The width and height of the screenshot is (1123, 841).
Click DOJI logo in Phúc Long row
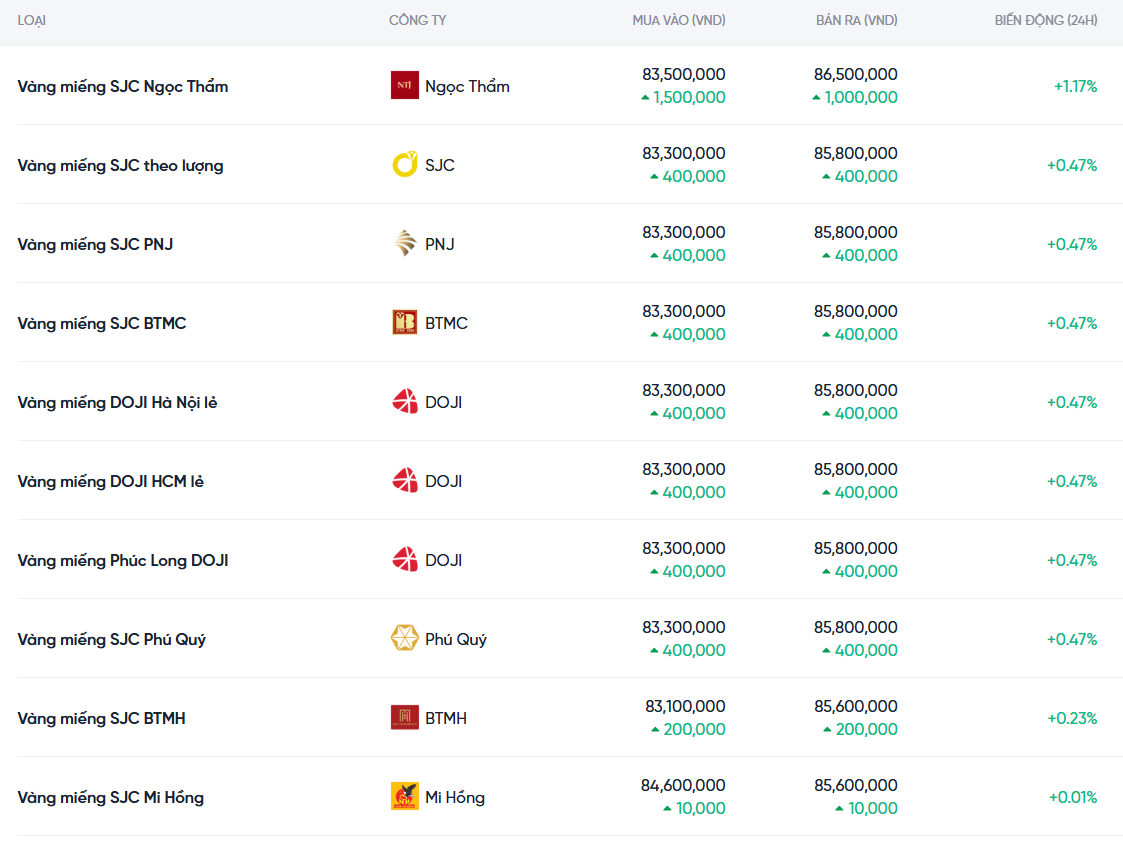pos(405,559)
